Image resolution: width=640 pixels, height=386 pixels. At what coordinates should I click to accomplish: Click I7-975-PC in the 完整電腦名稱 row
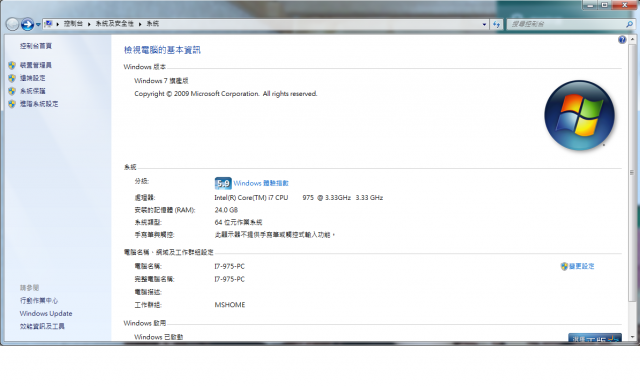click(x=229, y=279)
